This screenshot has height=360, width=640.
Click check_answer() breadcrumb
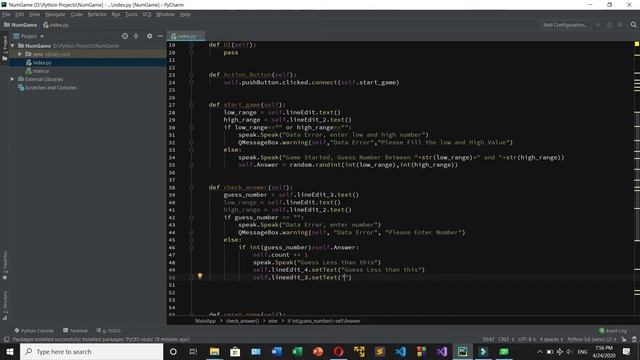point(242,321)
